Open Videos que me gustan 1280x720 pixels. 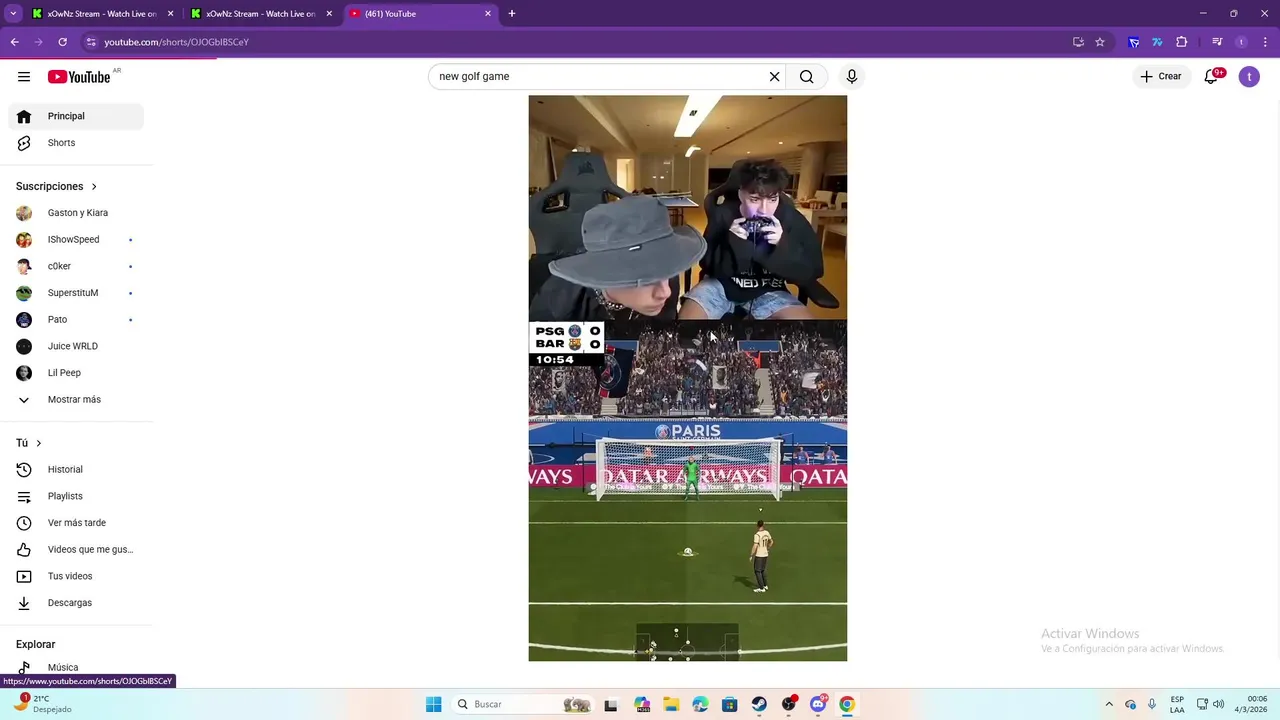click(76, 550)
